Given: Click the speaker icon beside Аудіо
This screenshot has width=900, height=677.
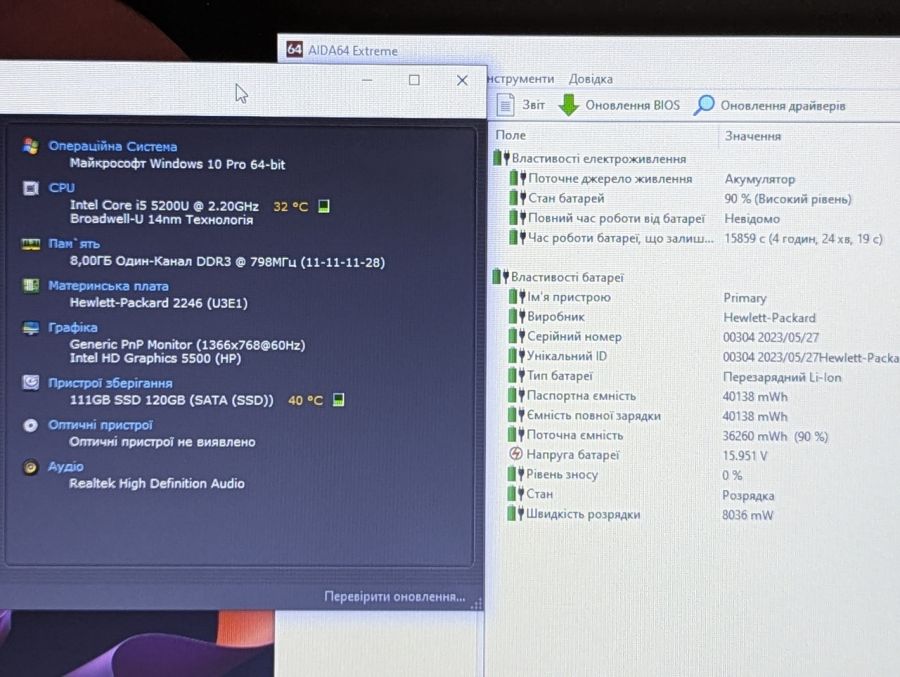Looking at the screenshot, I should coord(30,467).
